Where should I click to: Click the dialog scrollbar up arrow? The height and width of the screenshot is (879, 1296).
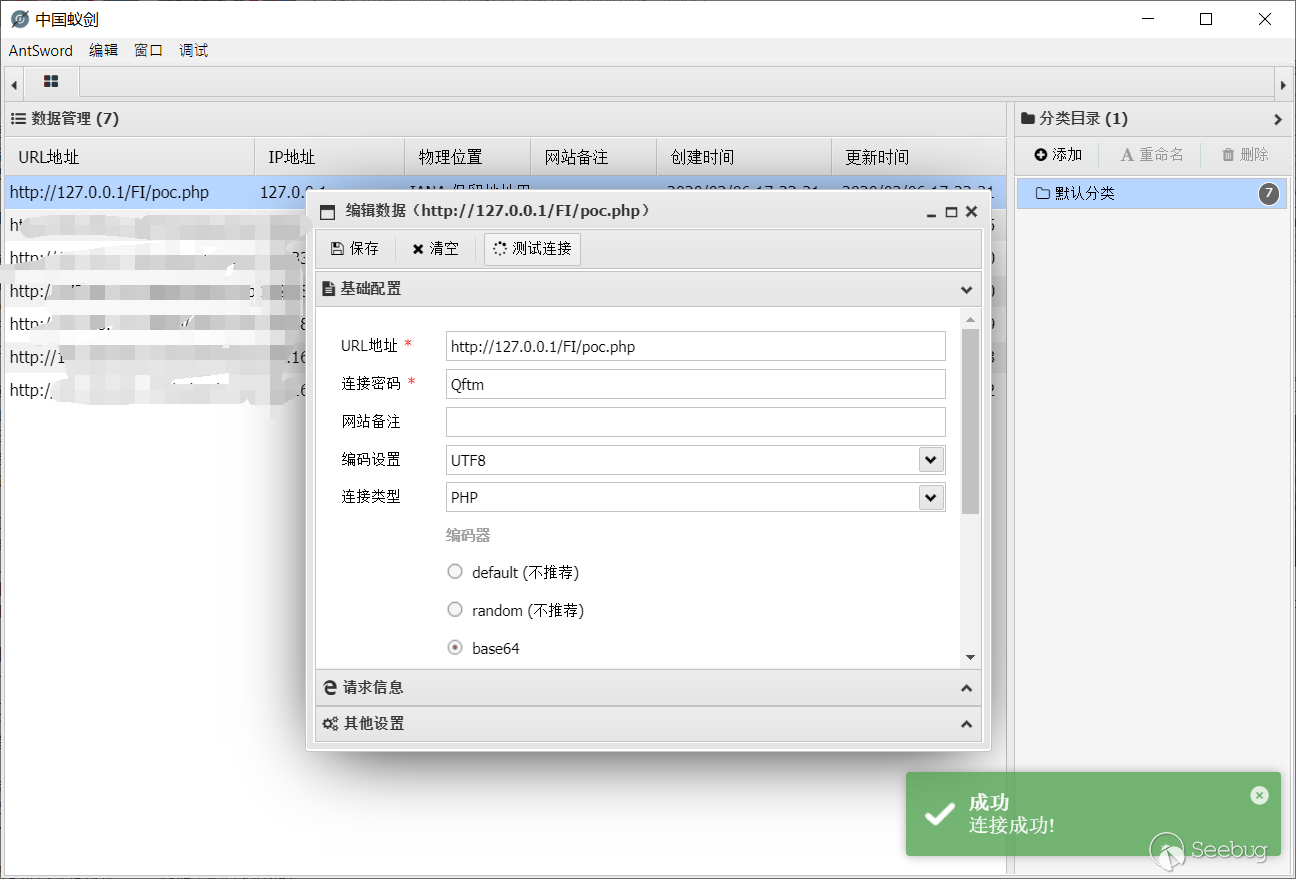tap(970, 318)
